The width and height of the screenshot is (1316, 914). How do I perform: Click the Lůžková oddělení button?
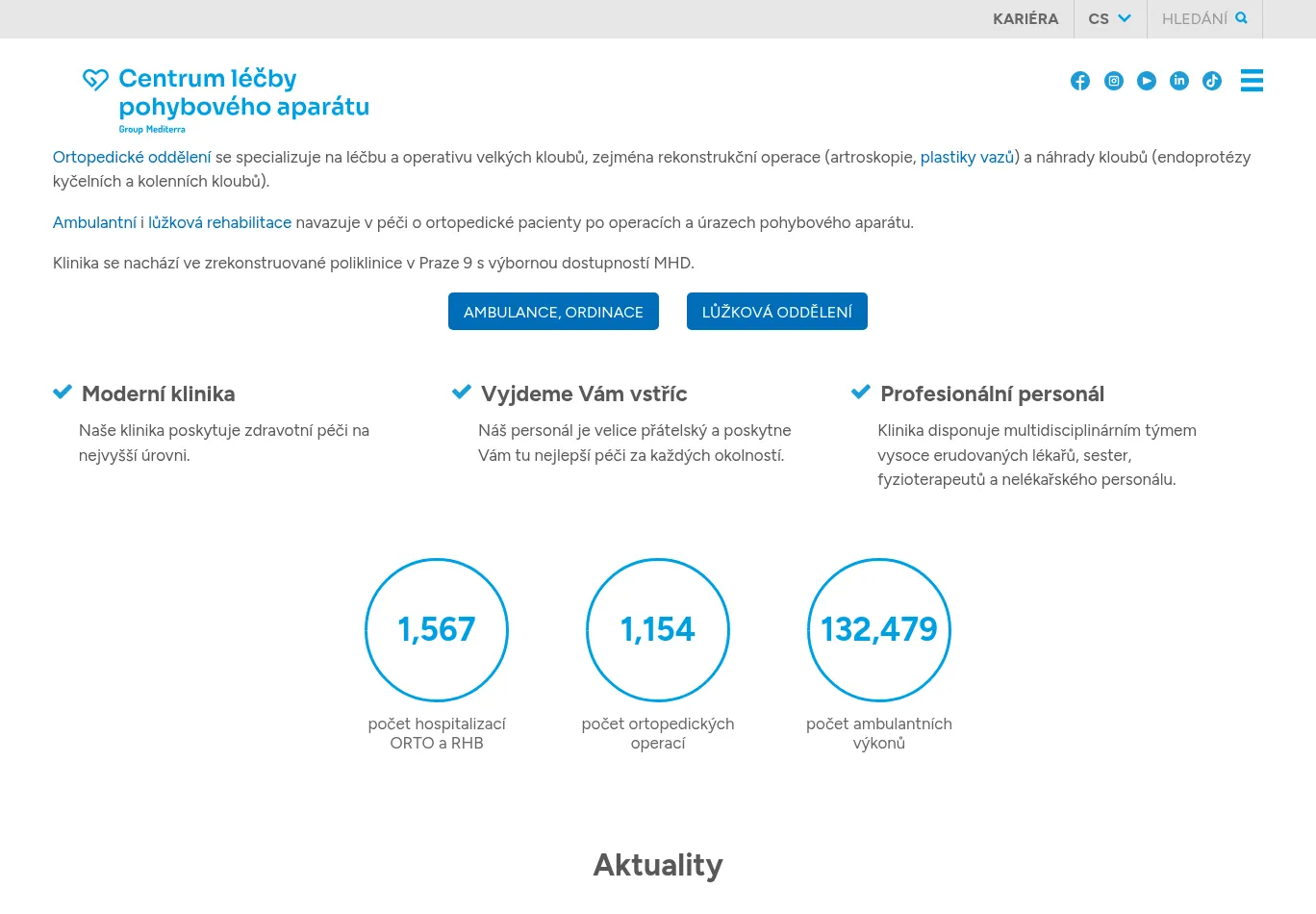coord(777,312)
